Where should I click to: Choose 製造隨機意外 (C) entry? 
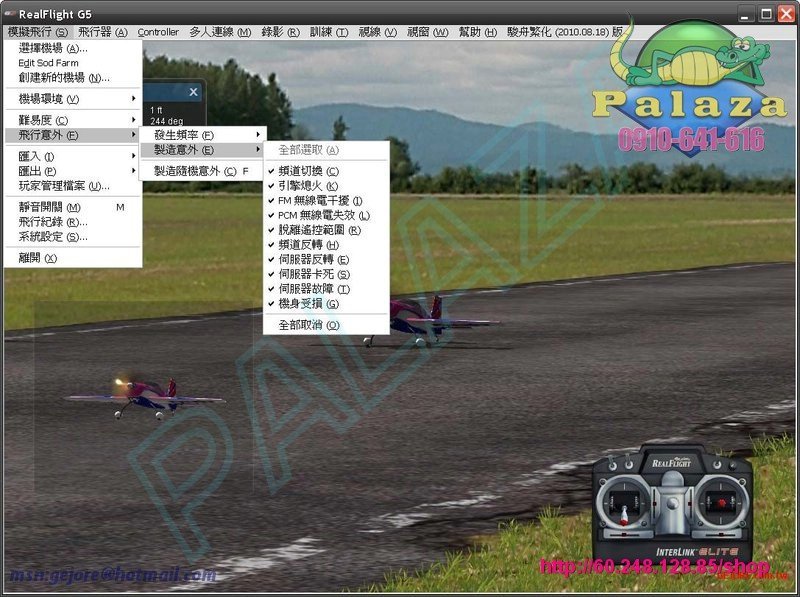coord(203,171)
